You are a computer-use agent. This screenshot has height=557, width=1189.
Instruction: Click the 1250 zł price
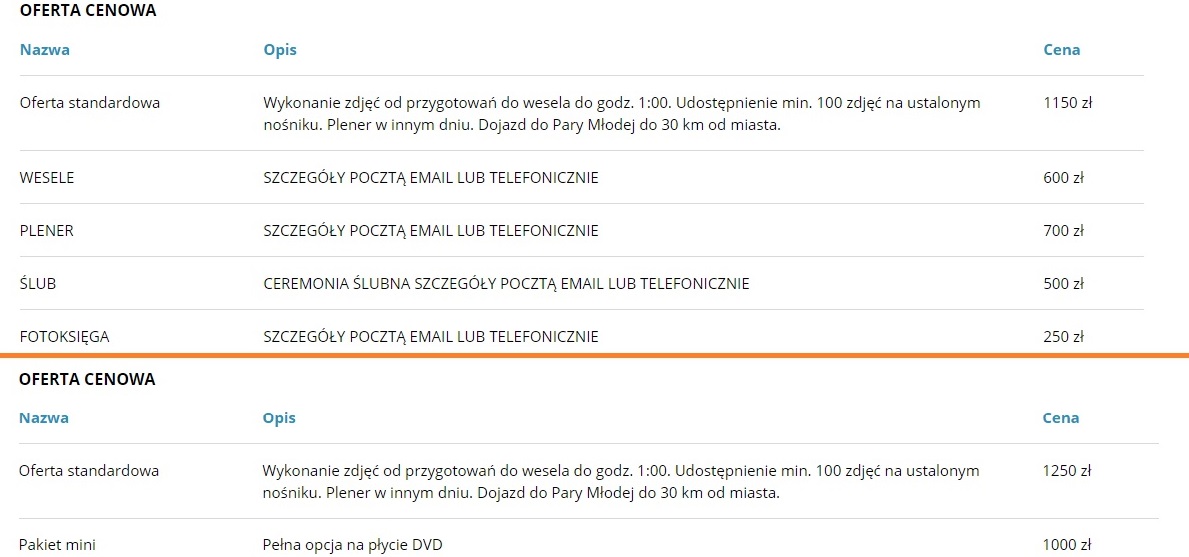pos(1066,471)
